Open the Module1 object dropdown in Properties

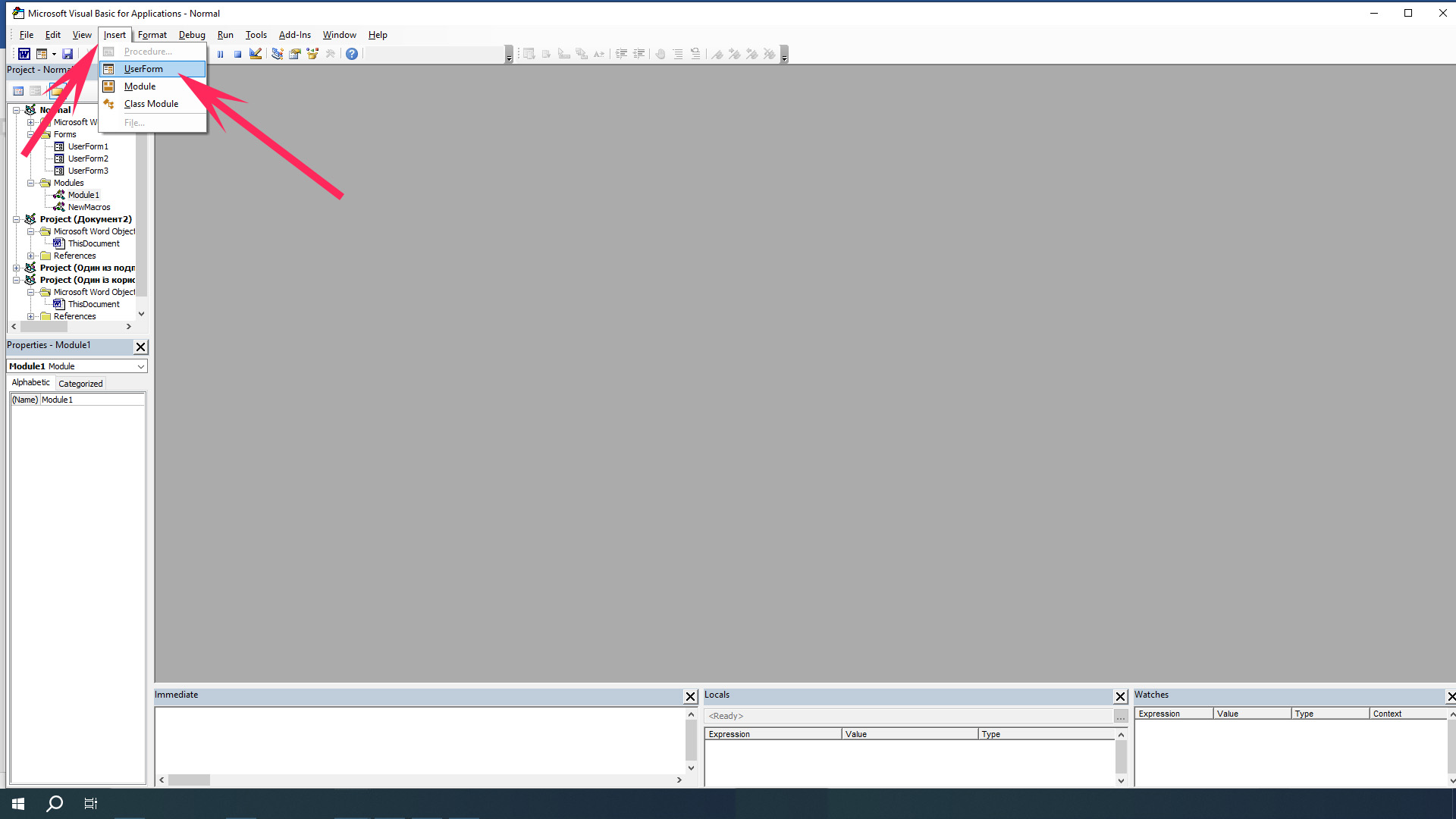(x=141, y=366)
